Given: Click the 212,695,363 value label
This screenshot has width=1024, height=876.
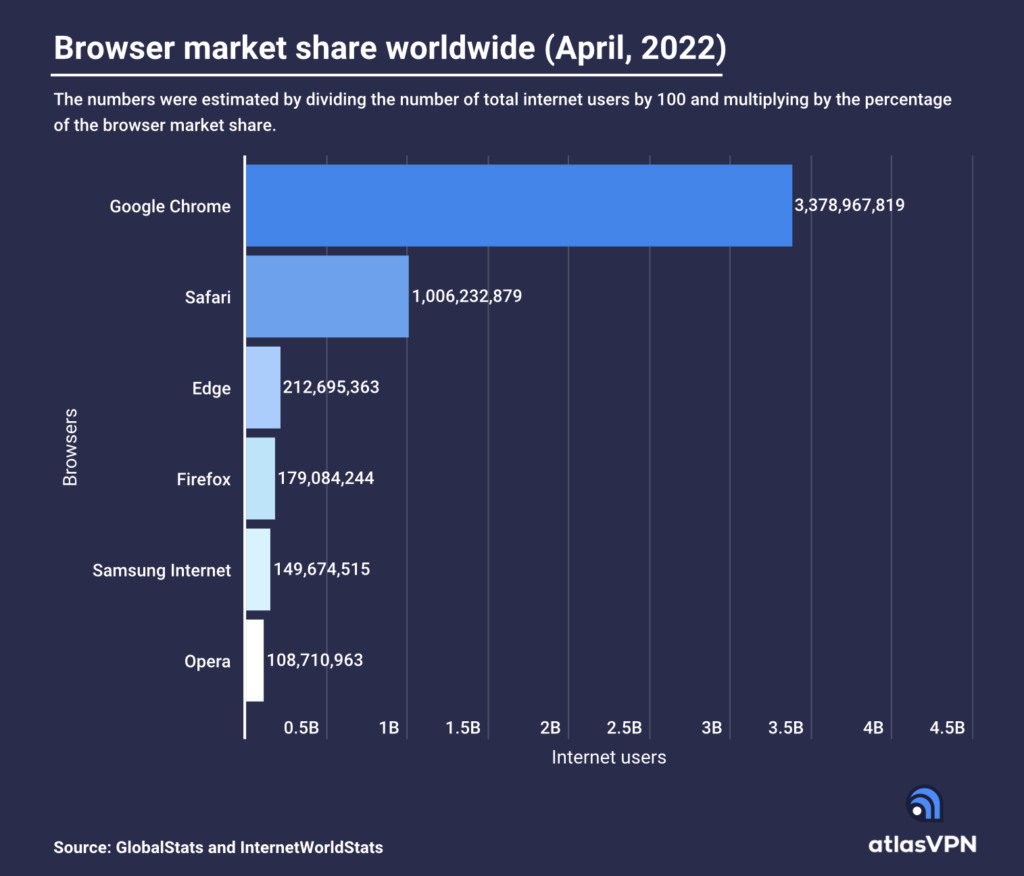Looking at the screenshot, I should pyautogui.click(x=331, y=388).
